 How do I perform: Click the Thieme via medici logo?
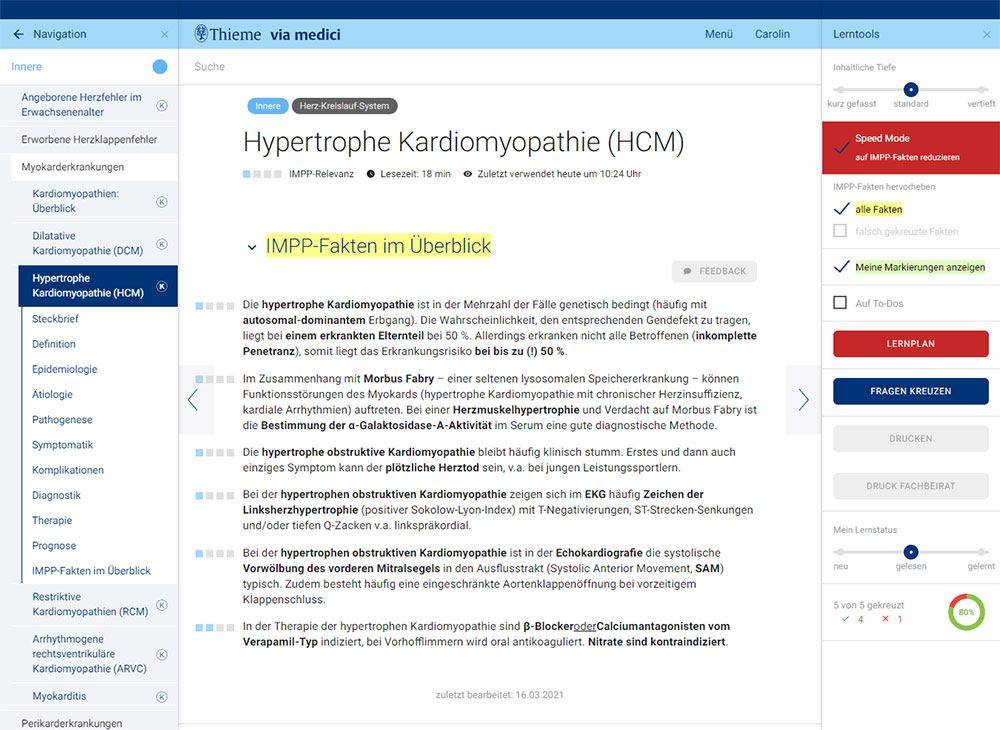pyautogui.click(x=267, y=34)
